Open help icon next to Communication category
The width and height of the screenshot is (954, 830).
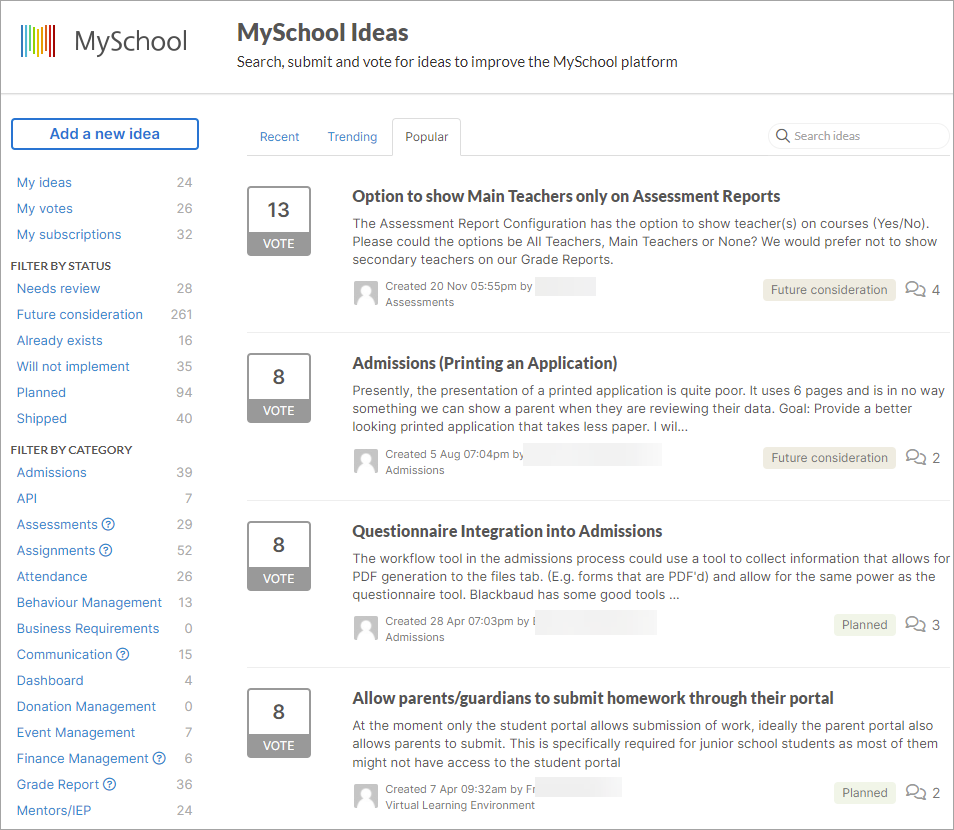[x=123, y=655]
